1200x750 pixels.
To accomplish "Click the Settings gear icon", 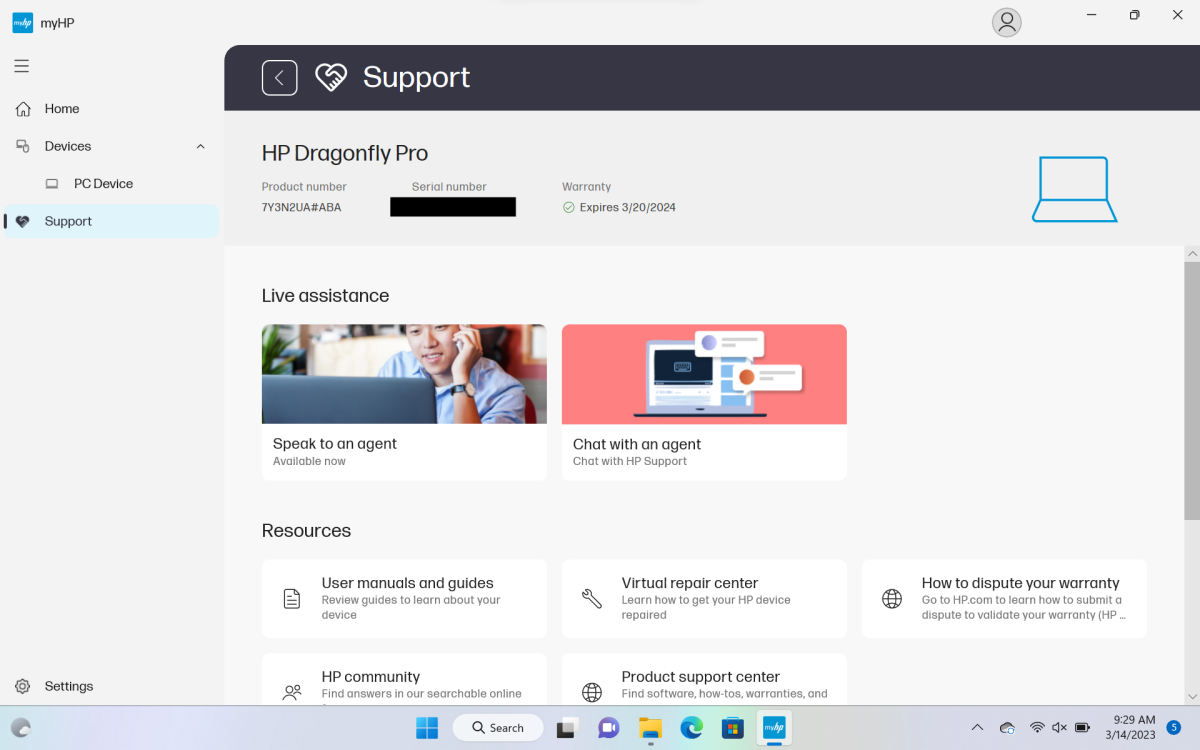I will click(23, 686).
